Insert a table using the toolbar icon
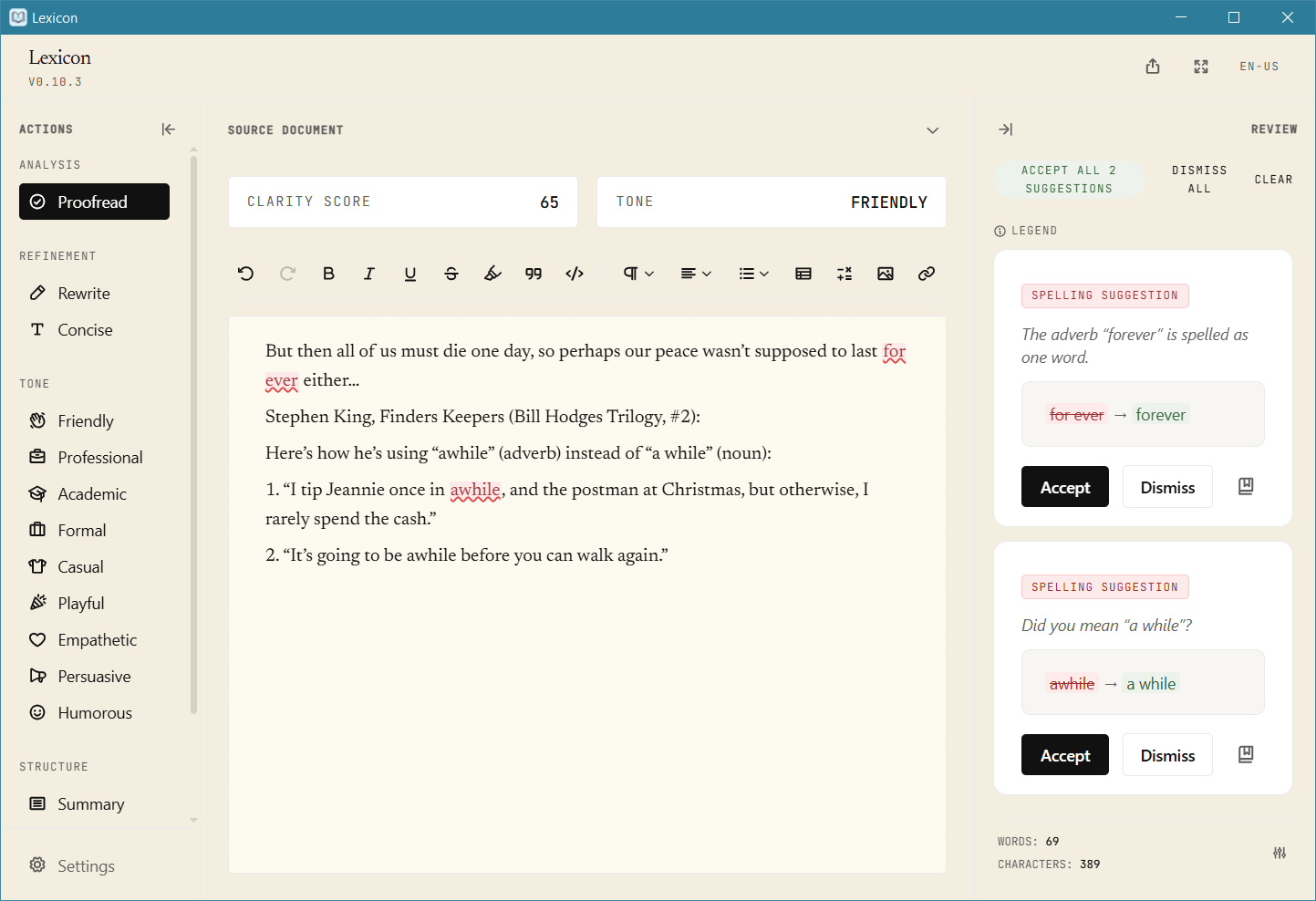The height and width of the screenshot is (901, 1316). pyautogui.click(x=803, y=274)
